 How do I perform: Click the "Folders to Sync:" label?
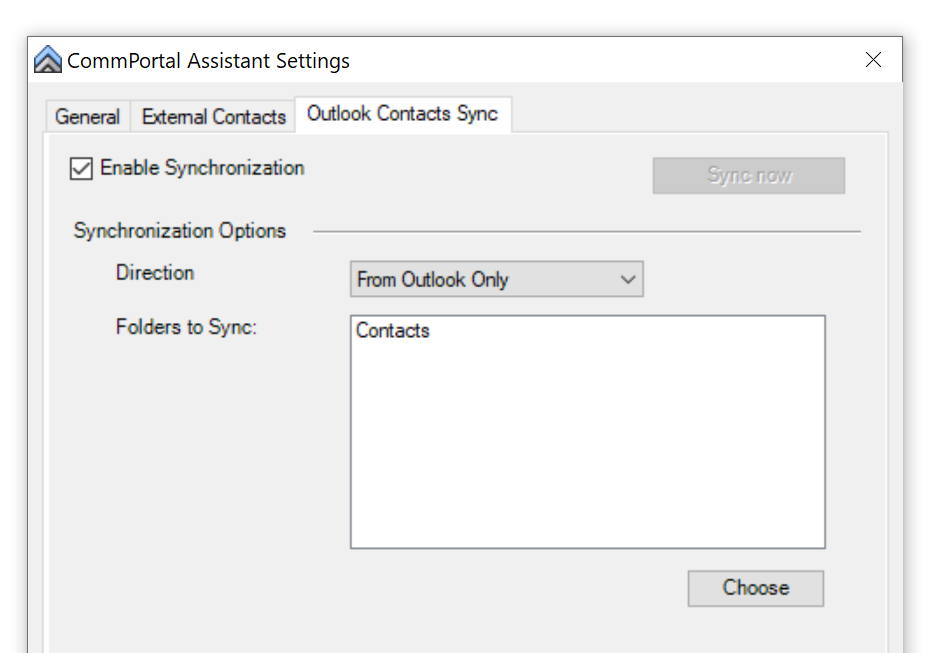pos(186,327)
